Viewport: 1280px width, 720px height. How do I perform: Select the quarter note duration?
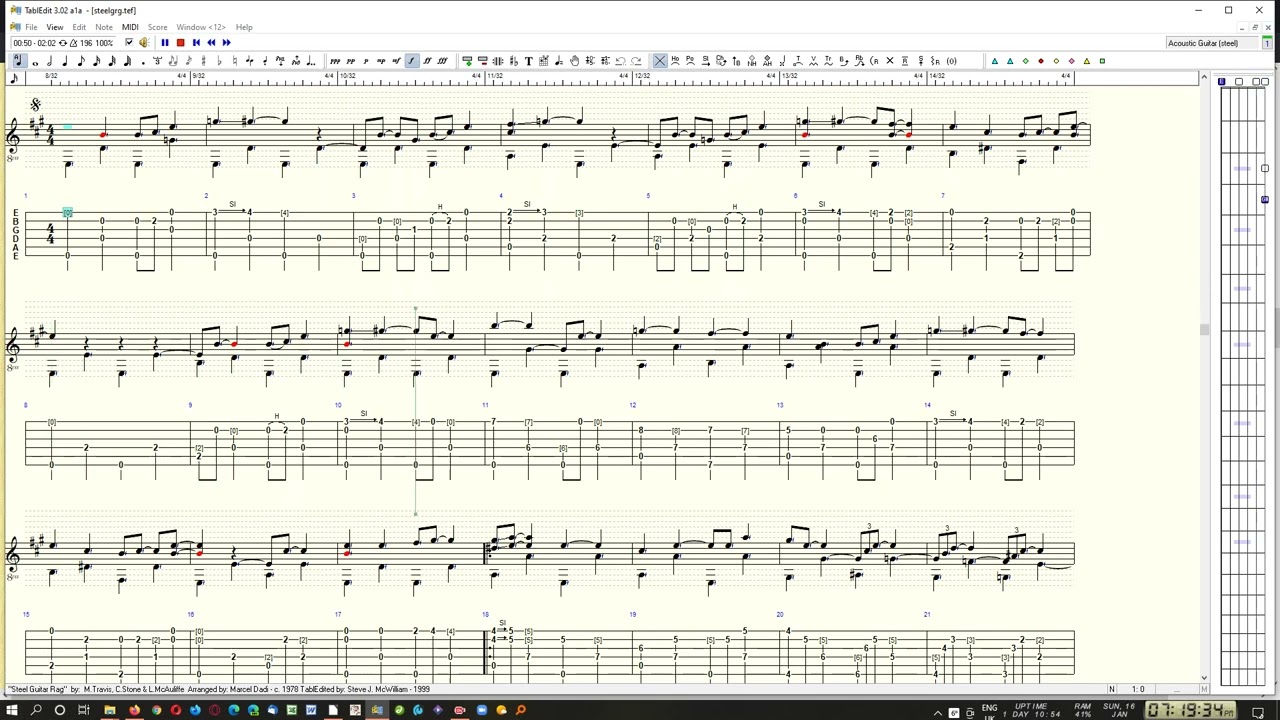point(65,61)
